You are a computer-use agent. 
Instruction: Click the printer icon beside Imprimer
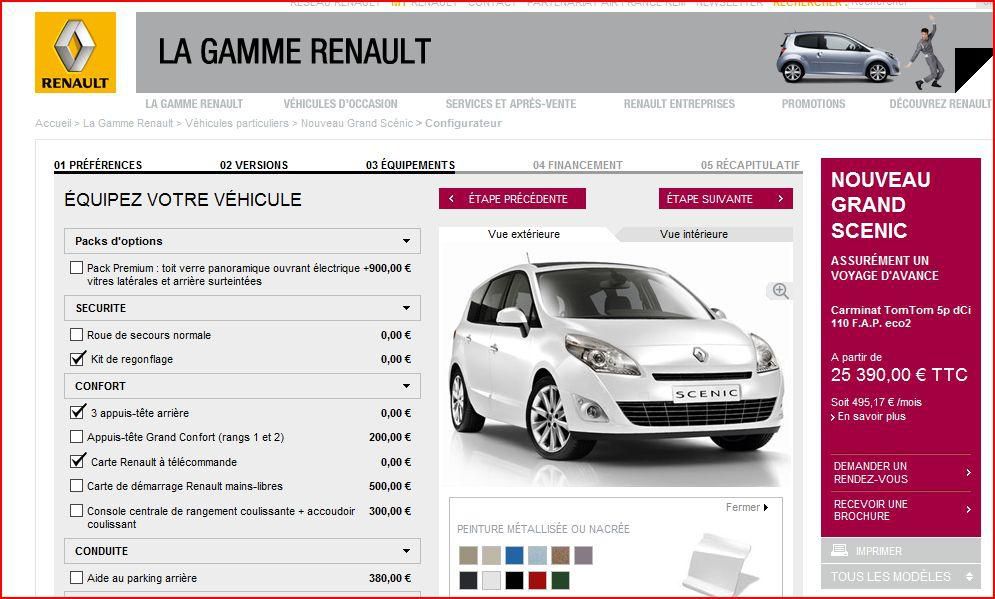[839, 550]
